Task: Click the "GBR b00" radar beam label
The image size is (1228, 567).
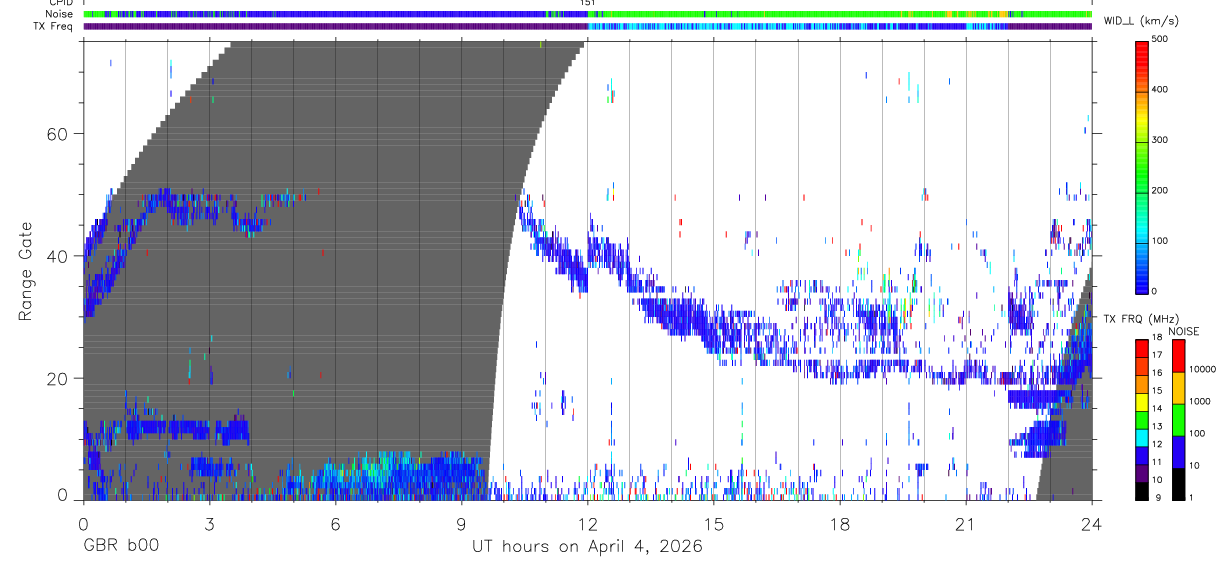Action: pos(121,546)
